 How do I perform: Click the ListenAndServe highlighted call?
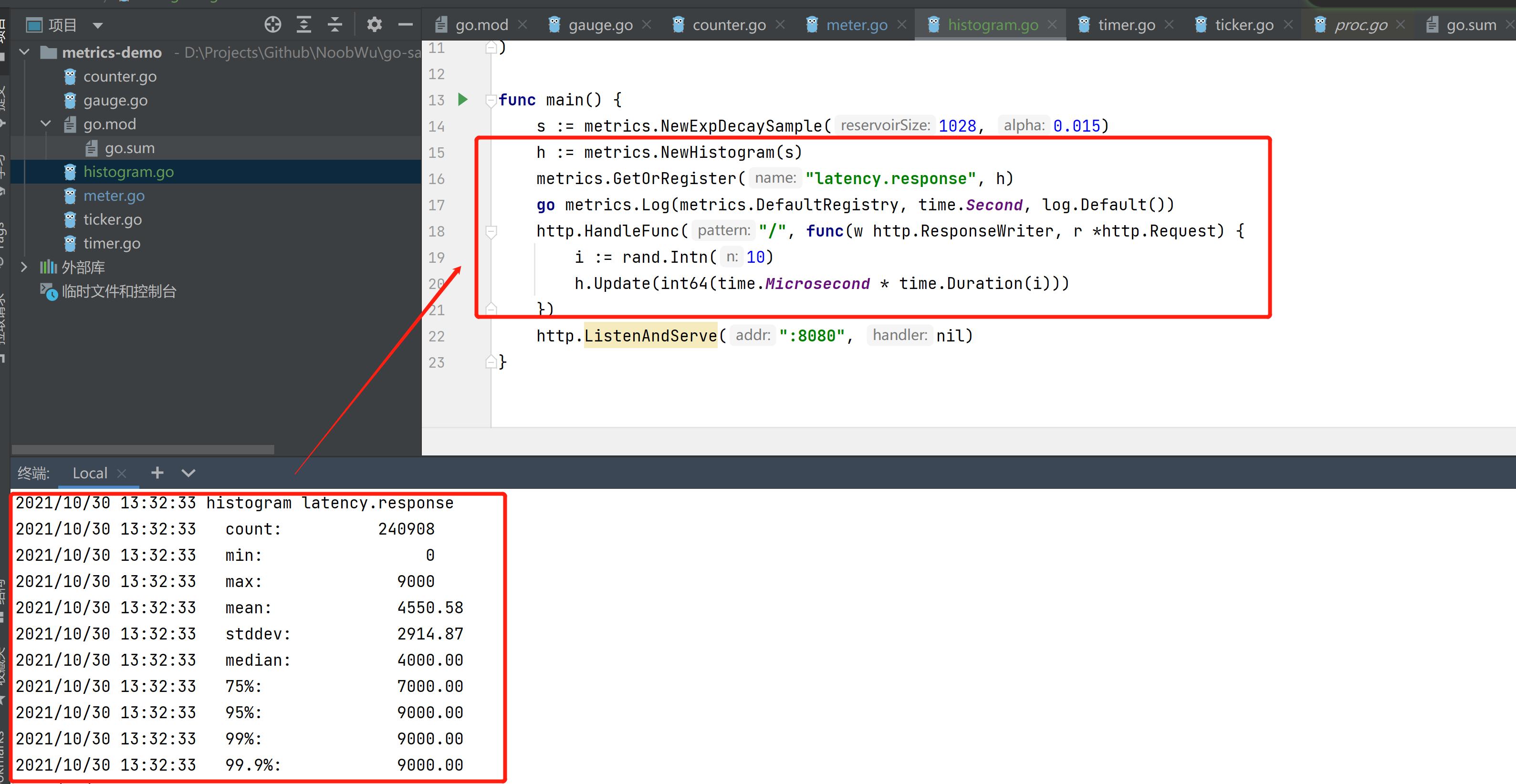[650, 335]
